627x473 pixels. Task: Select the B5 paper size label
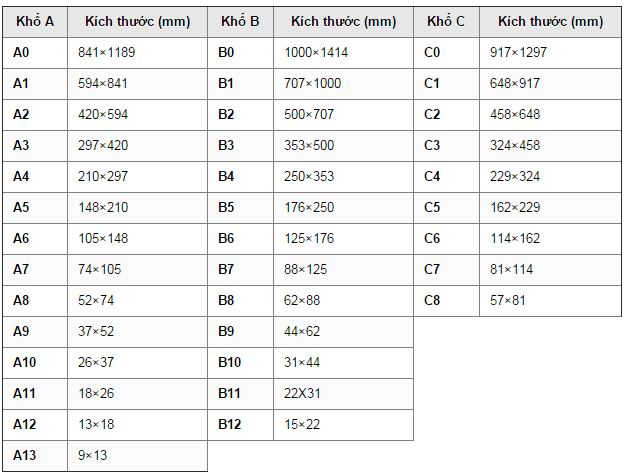click(226, 207)
